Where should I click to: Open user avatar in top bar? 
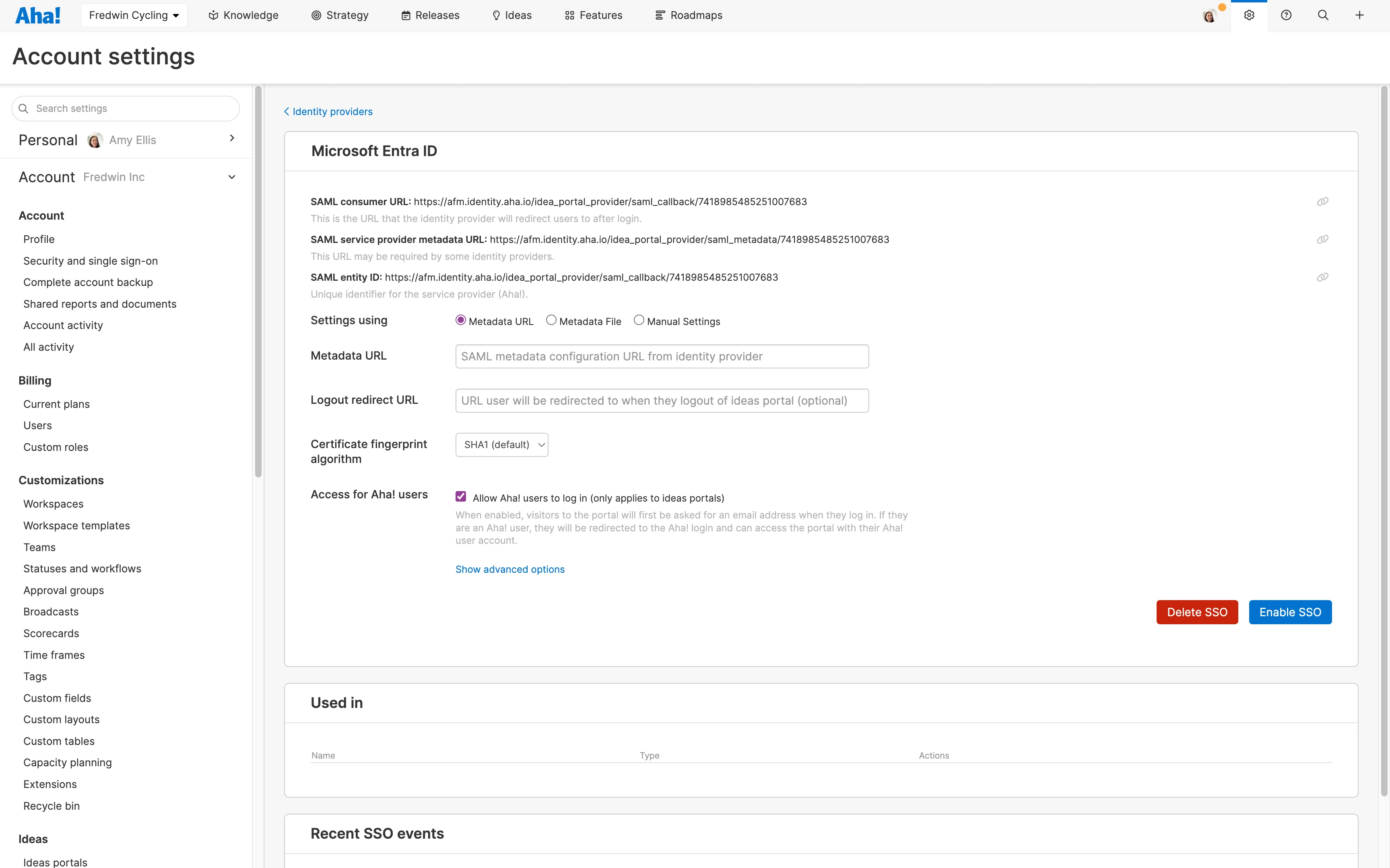[x=1209, y=16]
